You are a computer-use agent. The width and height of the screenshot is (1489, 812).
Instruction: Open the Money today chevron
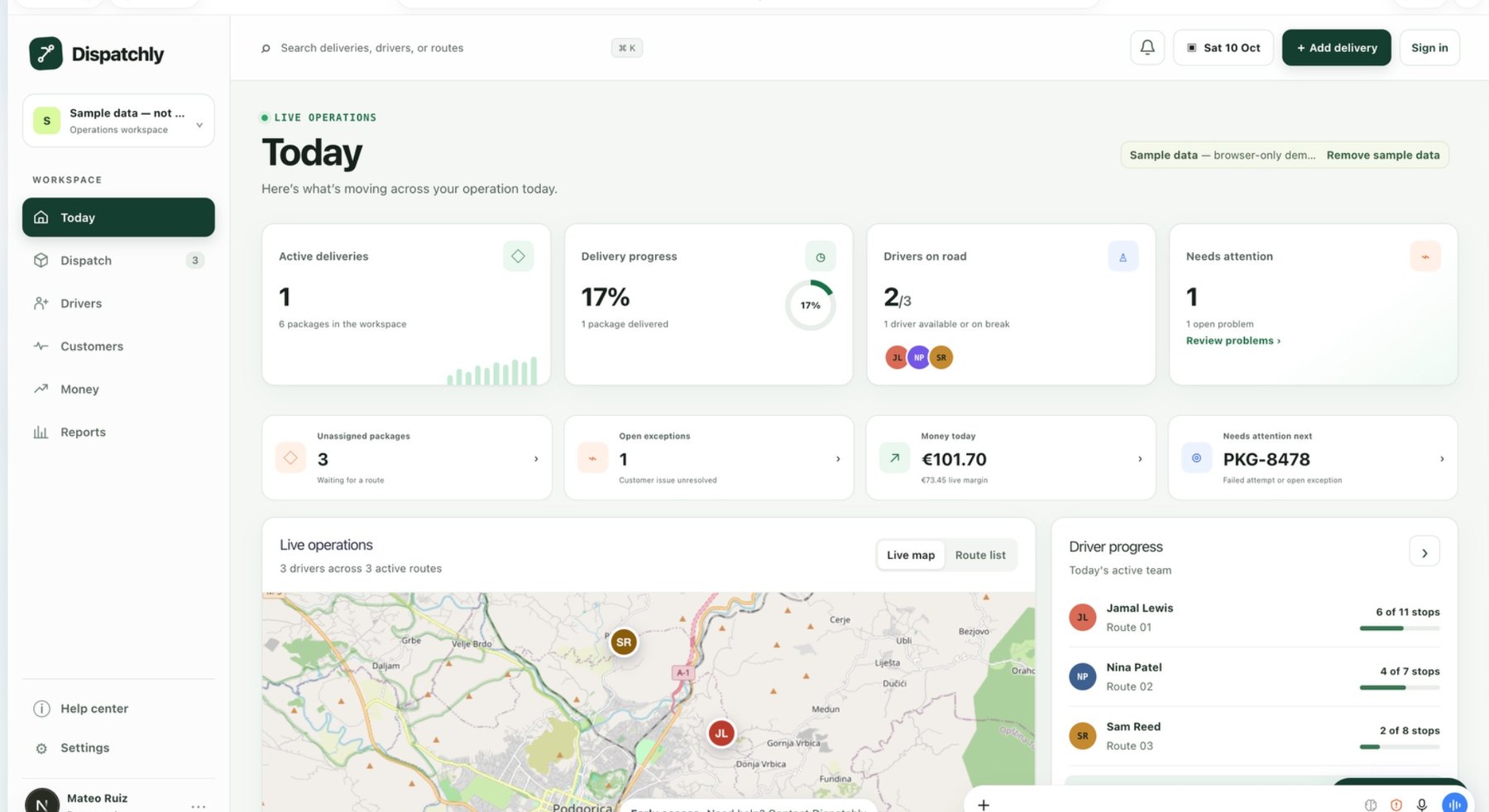click(x=1140, y=459)
